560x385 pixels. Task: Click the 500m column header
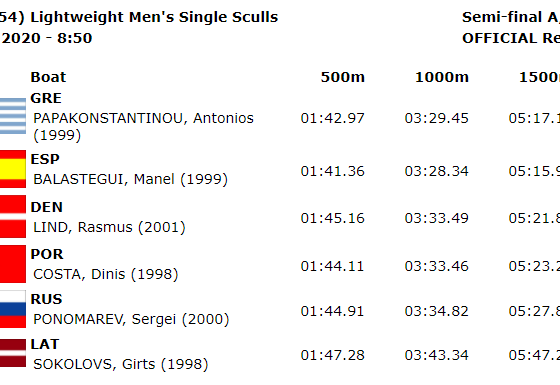[x=342, y=77]
